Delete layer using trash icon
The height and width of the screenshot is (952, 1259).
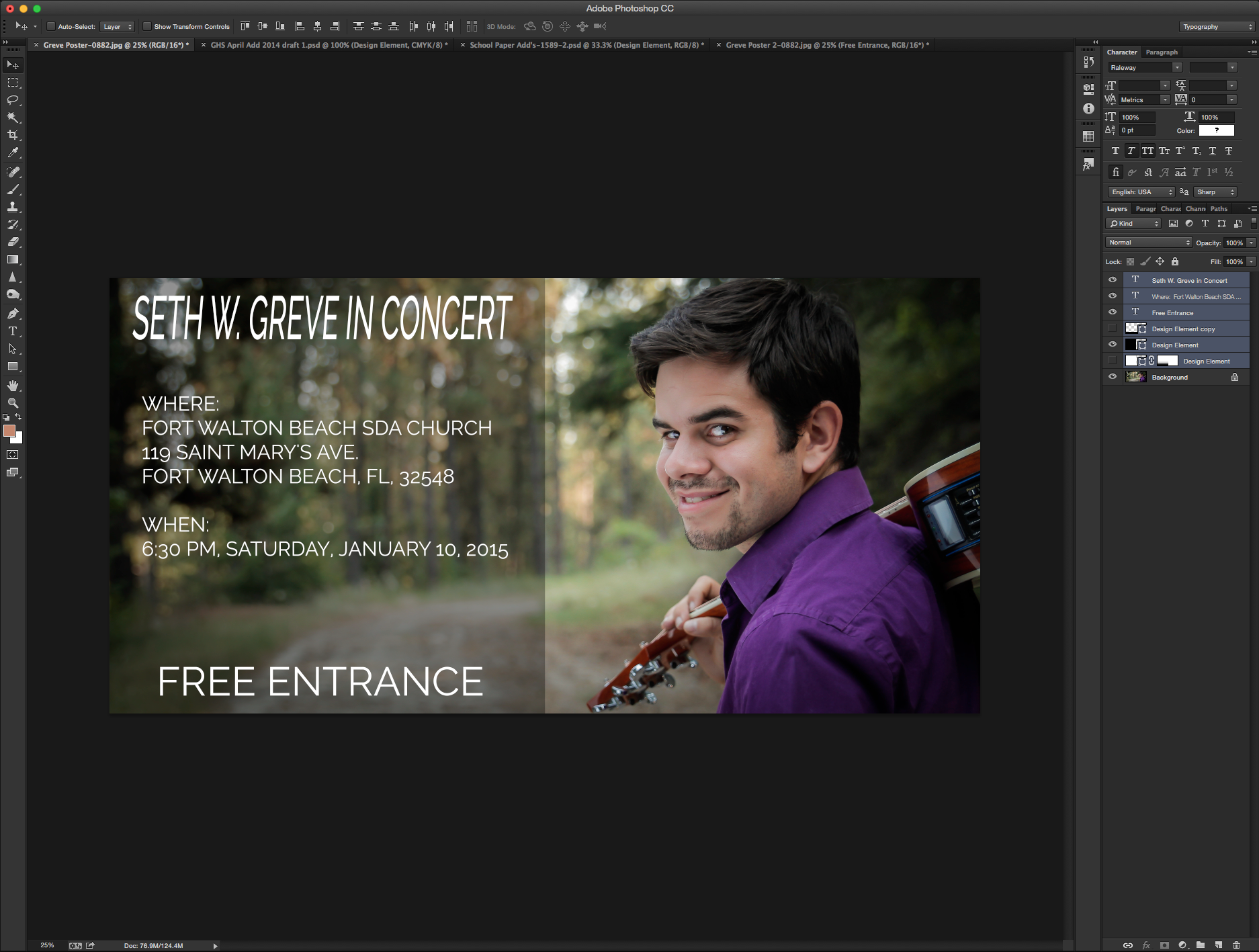point(1236,945)
